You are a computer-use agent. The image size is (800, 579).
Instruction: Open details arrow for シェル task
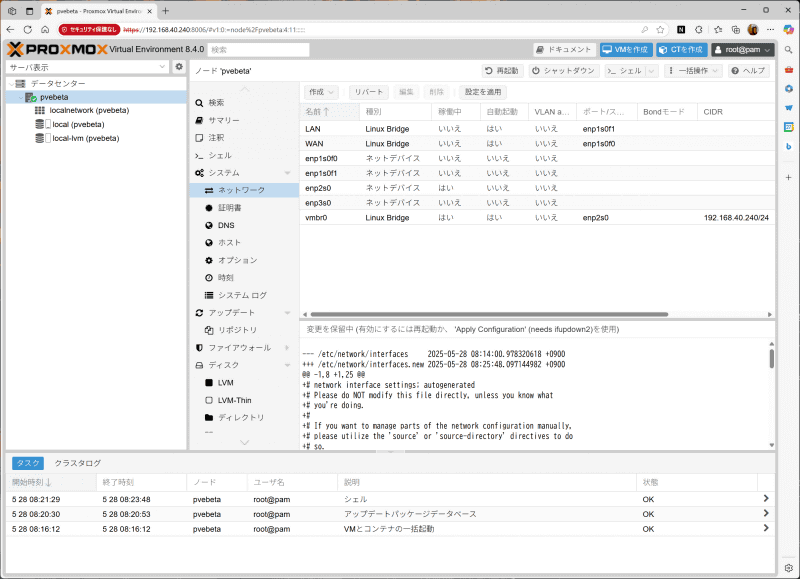[766, 498]
